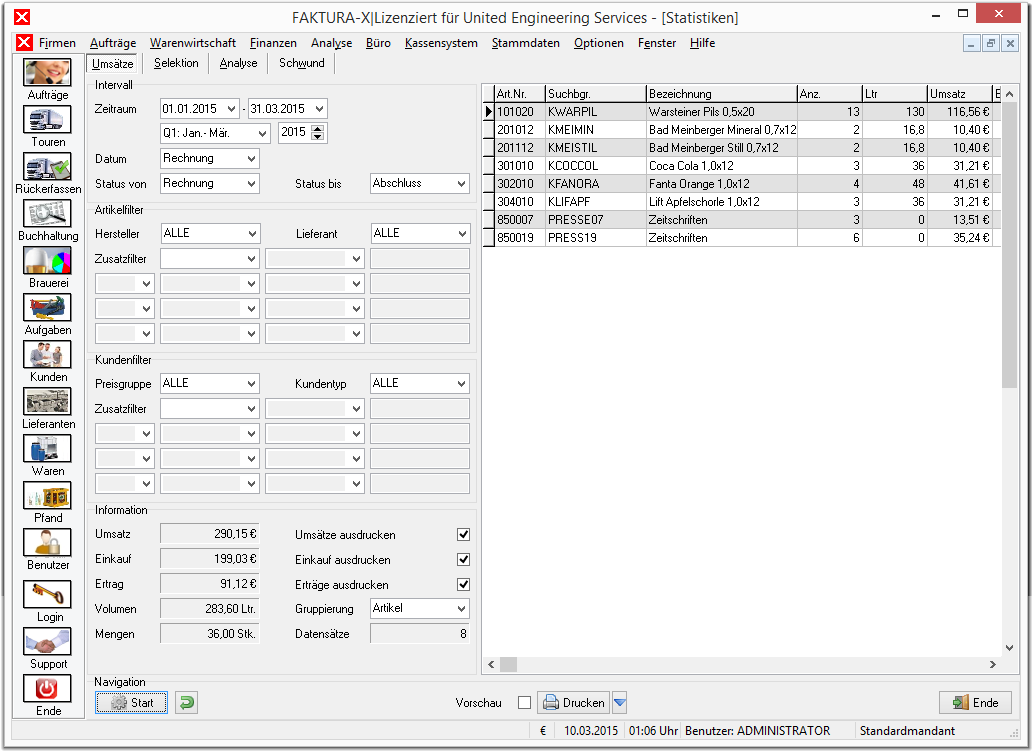This screenshot has width=1032, height=751.
Task: Open the Rückerfassen sidebar icon
Action: (x=47, y=167)
